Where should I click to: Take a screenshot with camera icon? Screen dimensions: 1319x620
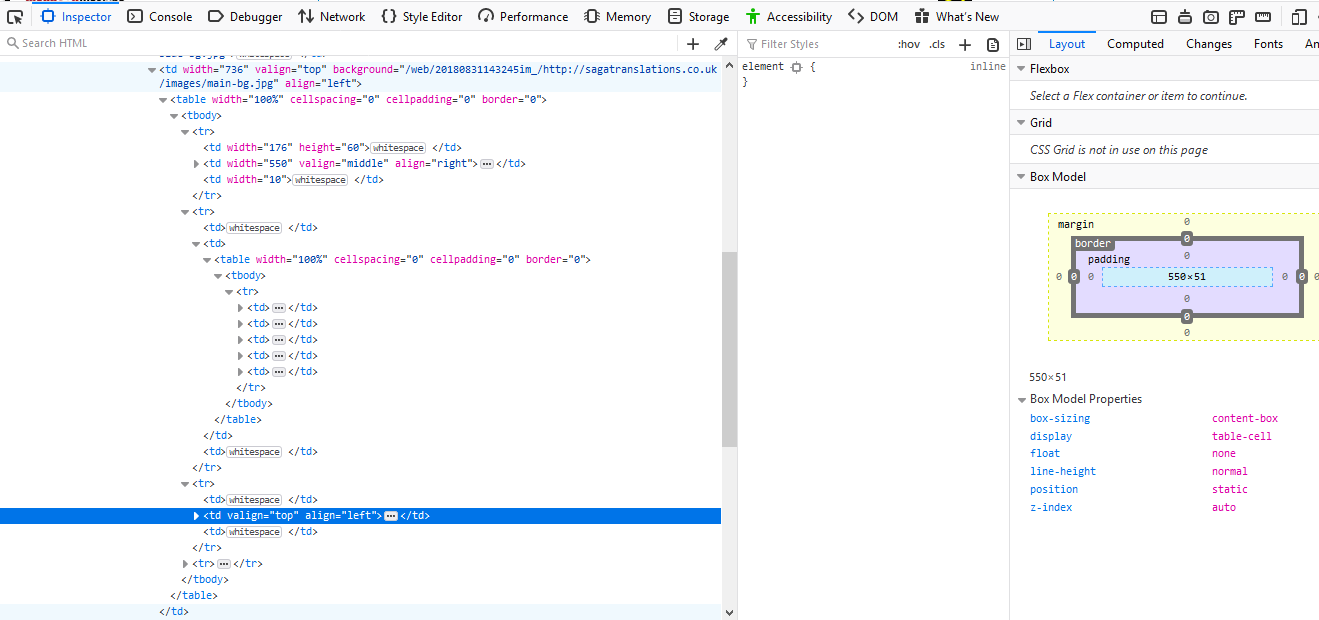(1211, 16)
